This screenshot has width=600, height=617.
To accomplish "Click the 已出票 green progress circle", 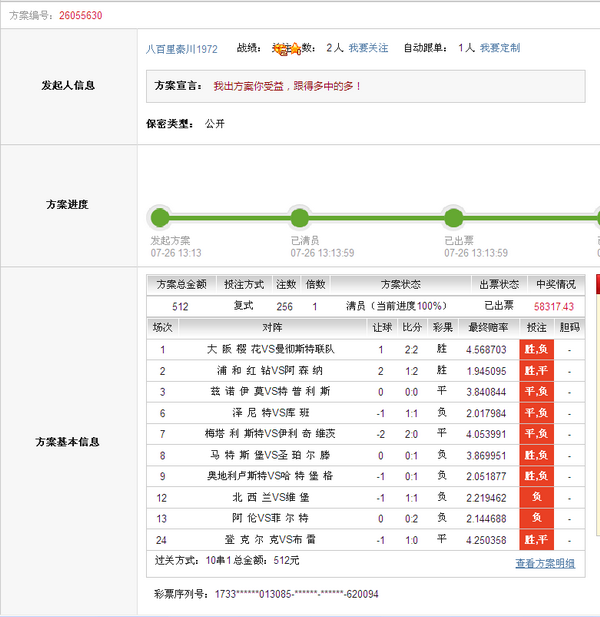I will pos(453,219).
